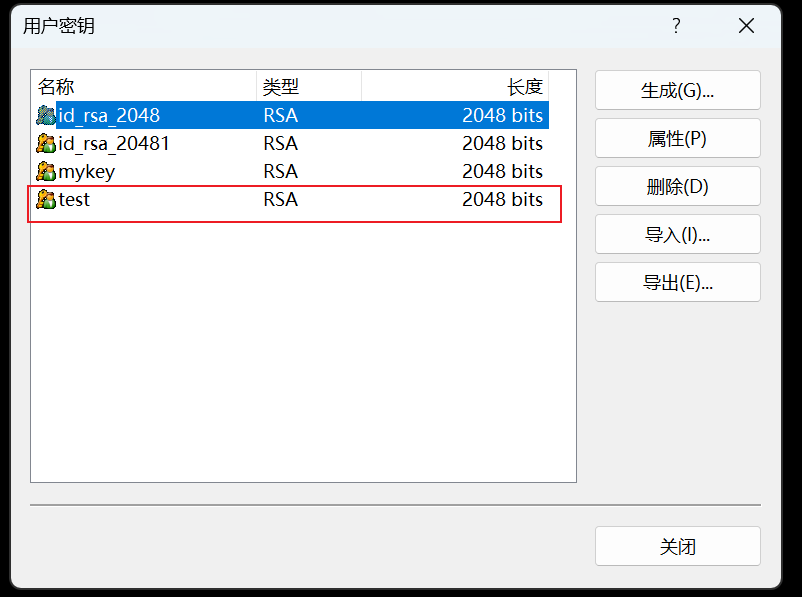Screen dimensions: 802x597
Task: Close the 用户密钥 dialog with the X
Action: click(746, 26)
